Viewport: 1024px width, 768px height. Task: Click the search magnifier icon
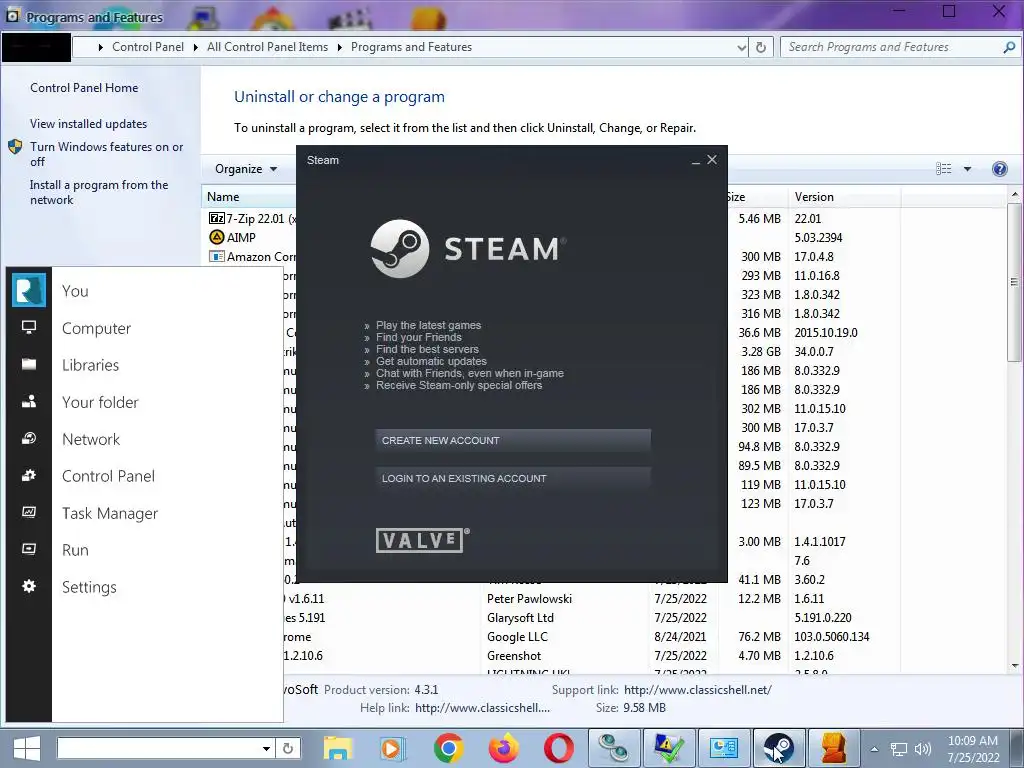tap(1009, 47)
